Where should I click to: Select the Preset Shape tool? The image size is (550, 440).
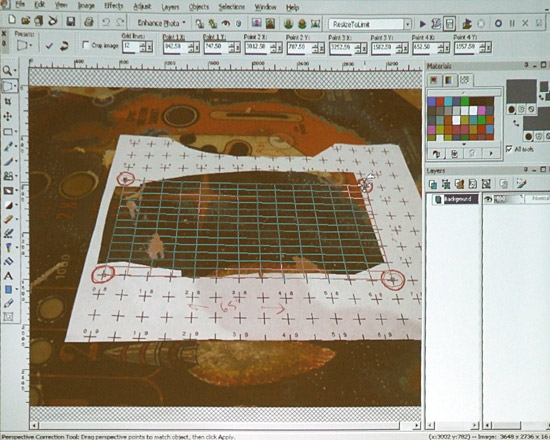[x=8, y=290]
